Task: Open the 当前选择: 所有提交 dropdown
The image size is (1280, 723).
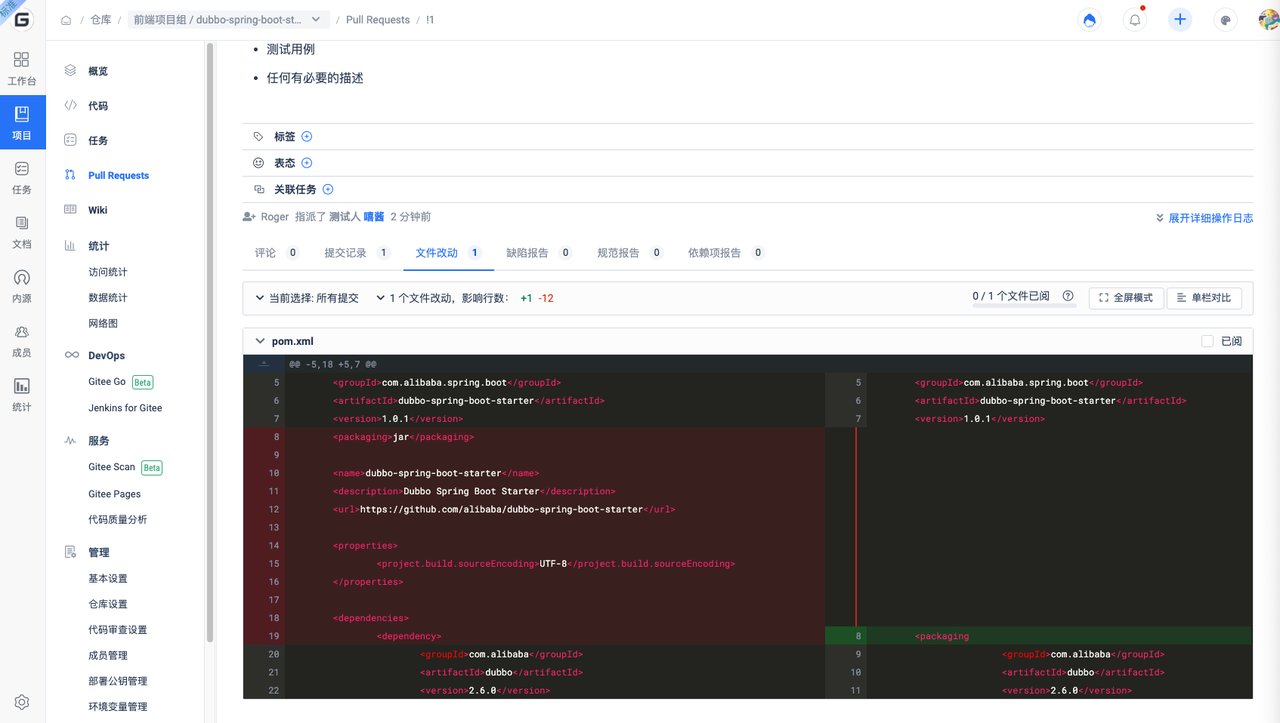Action: [306, 298]
